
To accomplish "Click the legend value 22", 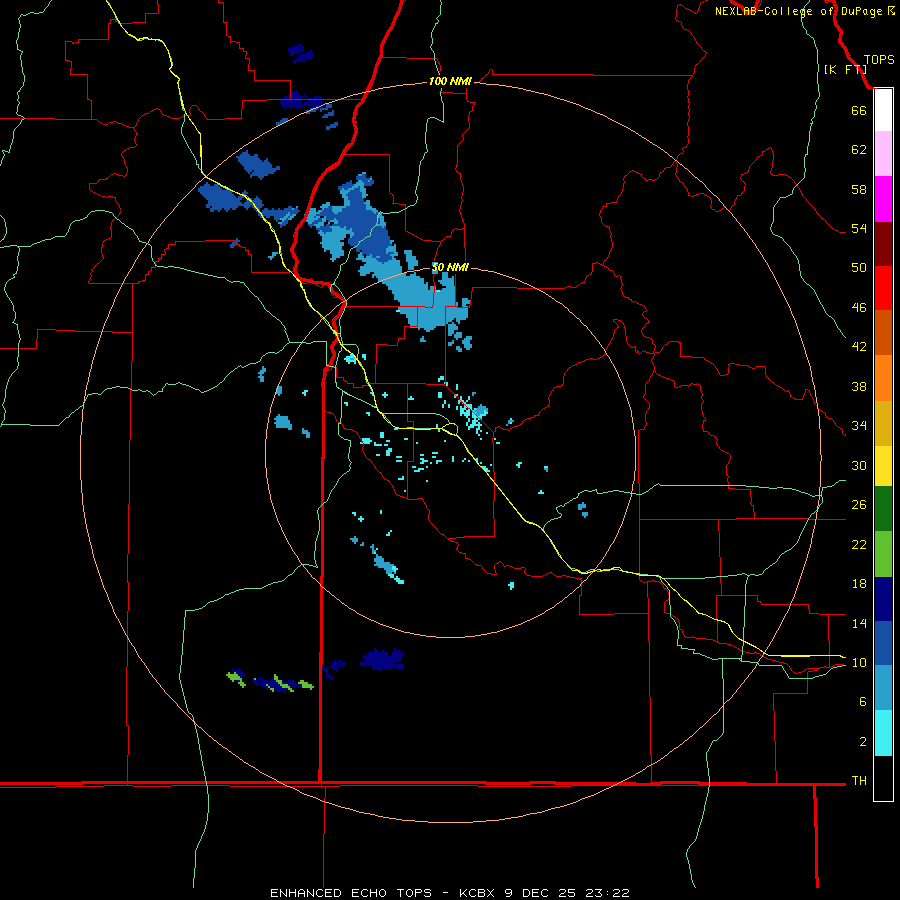I will coord(859,544).
